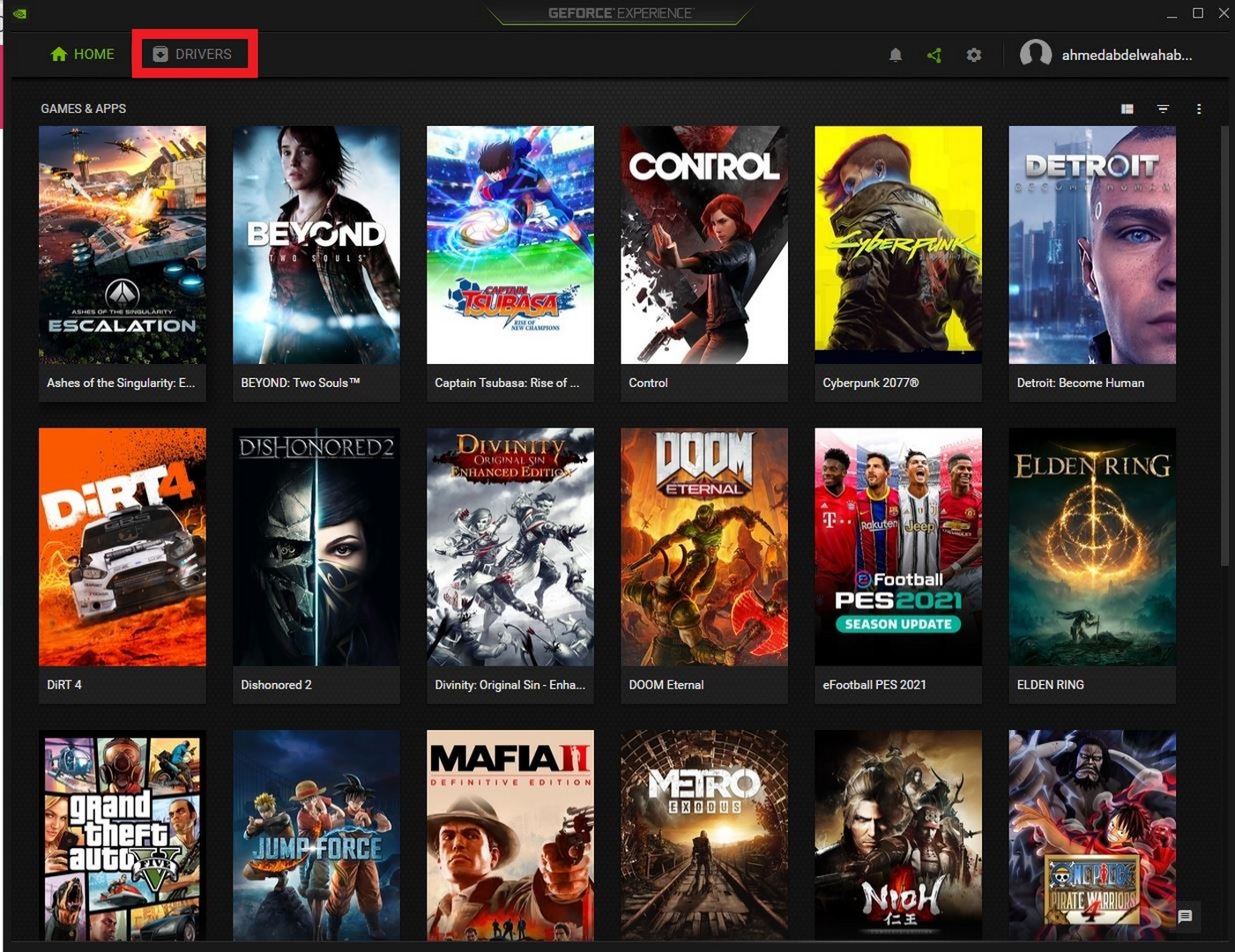Select the Cyberpunk 2077 cover art

point(898,245)
